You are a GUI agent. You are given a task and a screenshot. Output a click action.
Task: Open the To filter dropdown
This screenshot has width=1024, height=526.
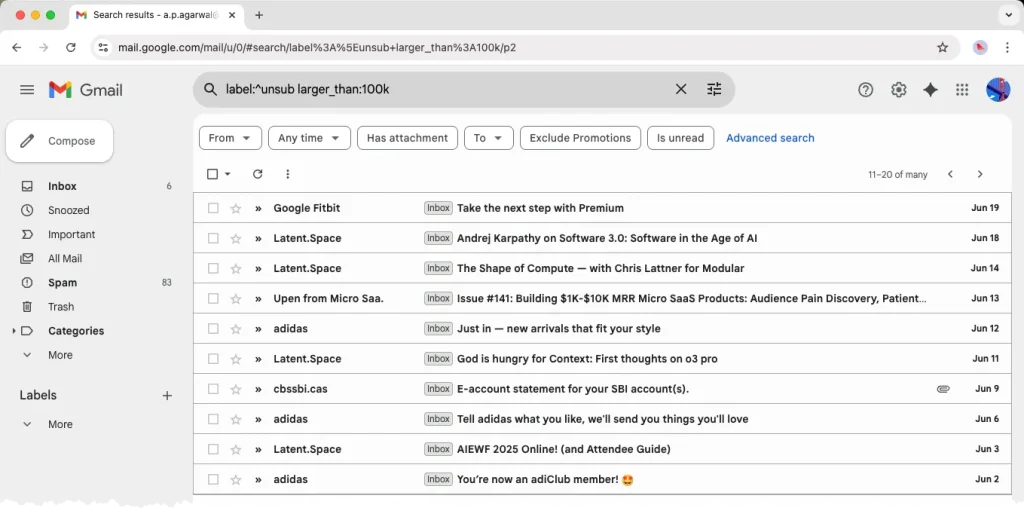(x=488, y=138)
